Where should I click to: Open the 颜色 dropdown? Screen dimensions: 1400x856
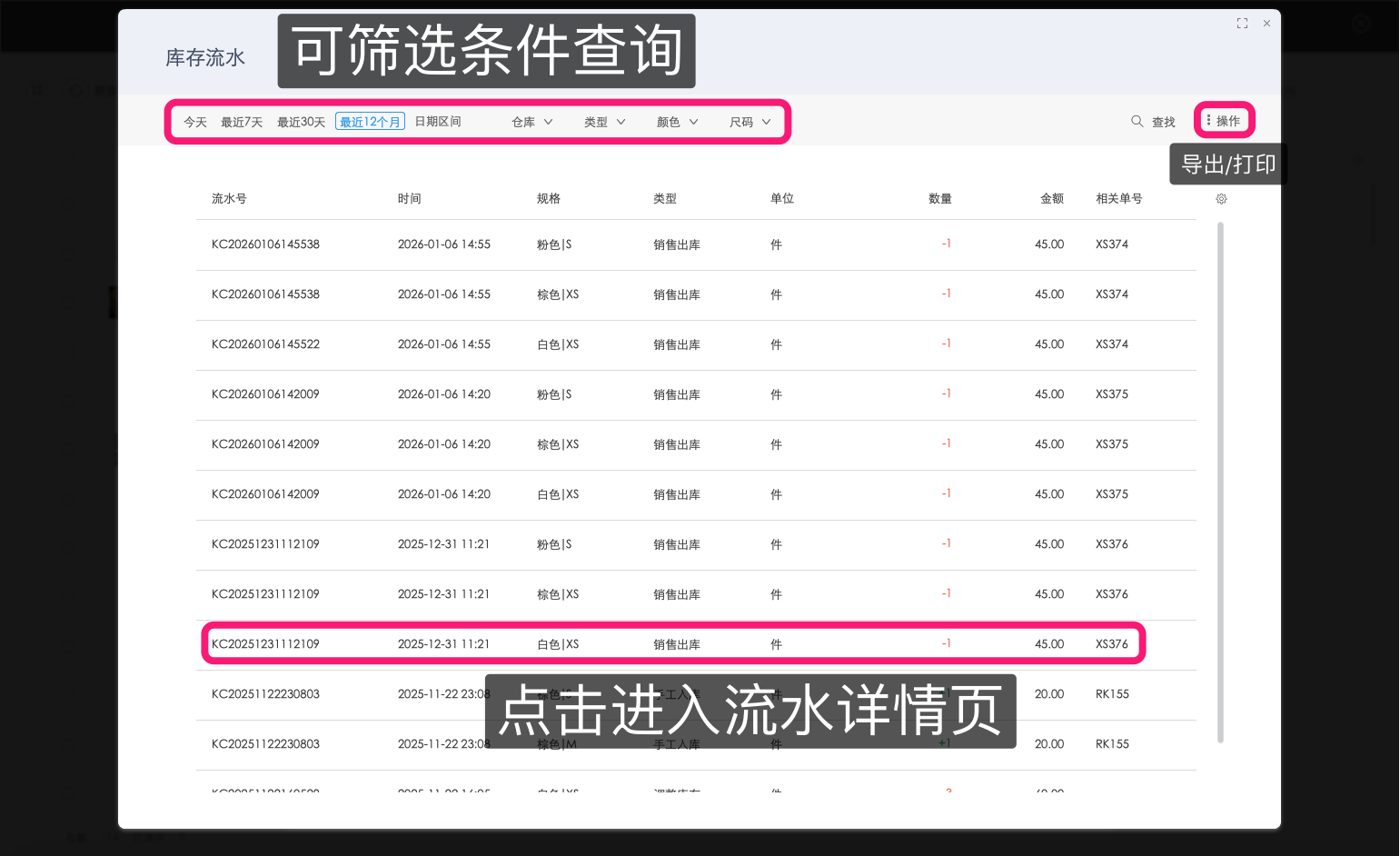678,122
